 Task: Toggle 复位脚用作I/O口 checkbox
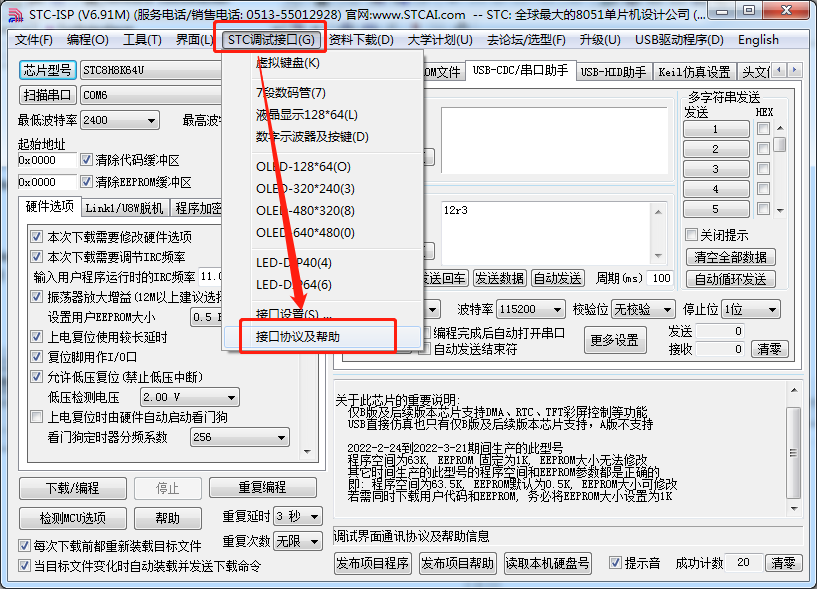pos(36,357)
